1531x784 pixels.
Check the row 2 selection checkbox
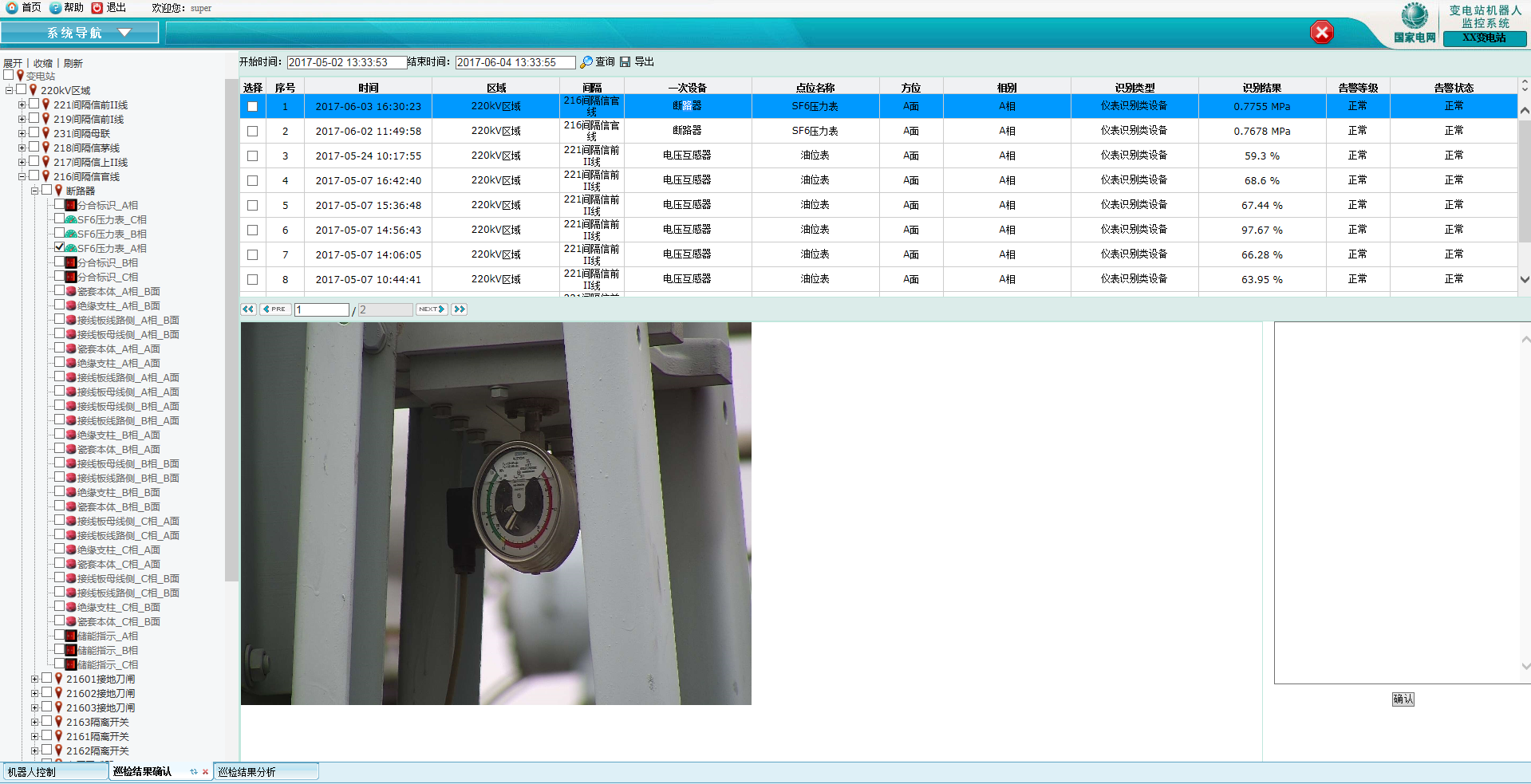[x=253, y=132]
